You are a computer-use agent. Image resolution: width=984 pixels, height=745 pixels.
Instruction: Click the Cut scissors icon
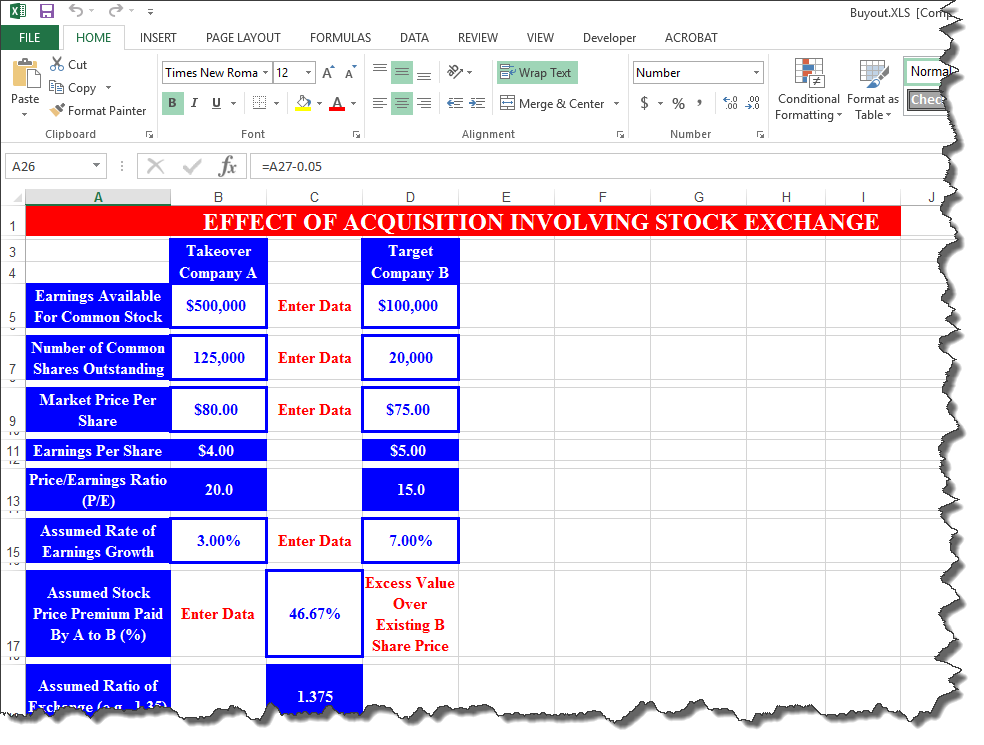coord(58,65)
